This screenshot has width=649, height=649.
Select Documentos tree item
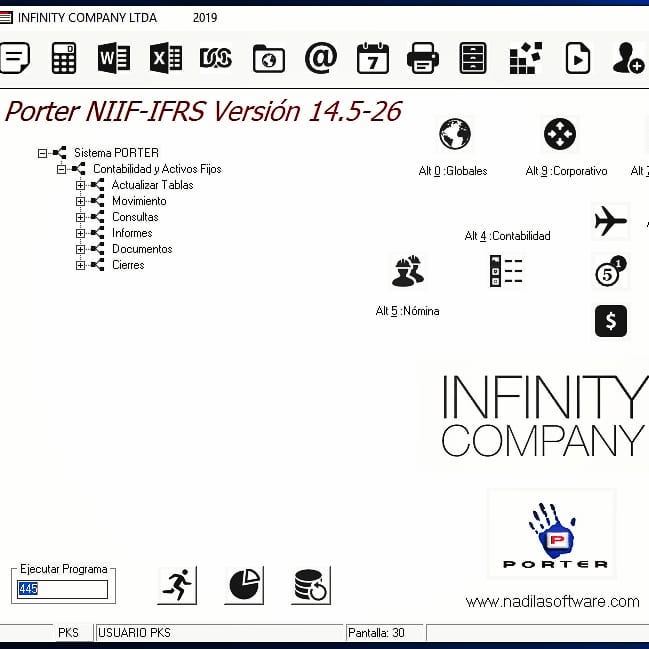click(x=142, y=249)
